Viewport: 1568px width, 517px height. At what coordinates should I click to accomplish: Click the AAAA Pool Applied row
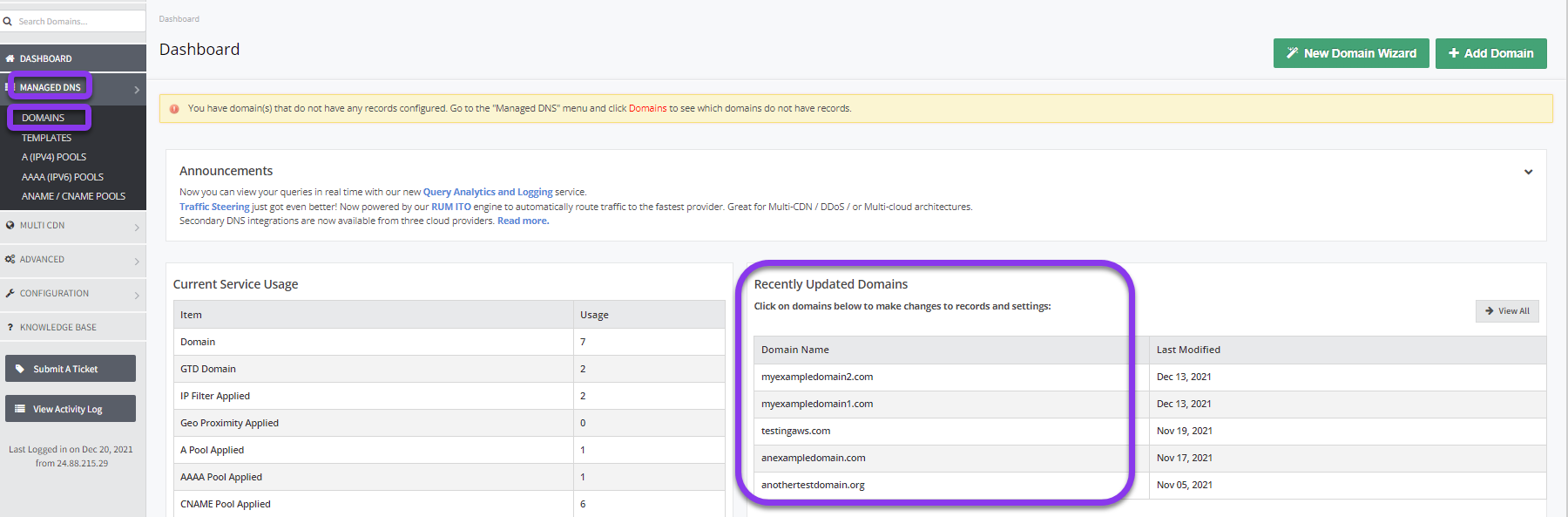[449, 477]
